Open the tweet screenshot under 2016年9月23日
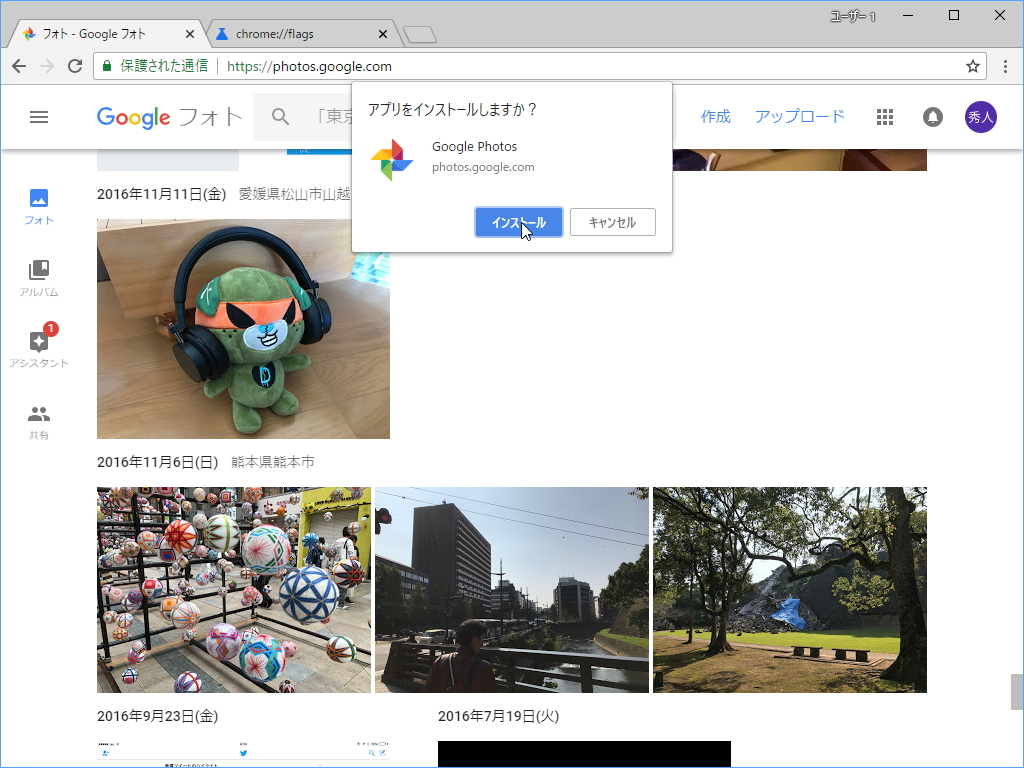The height and width of the screenshot is (768, 1024). [243, 754]
